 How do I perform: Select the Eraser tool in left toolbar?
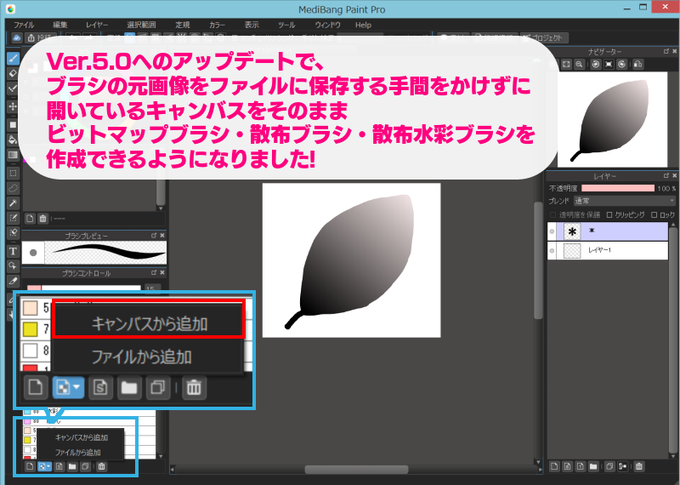tap(13, 73)
